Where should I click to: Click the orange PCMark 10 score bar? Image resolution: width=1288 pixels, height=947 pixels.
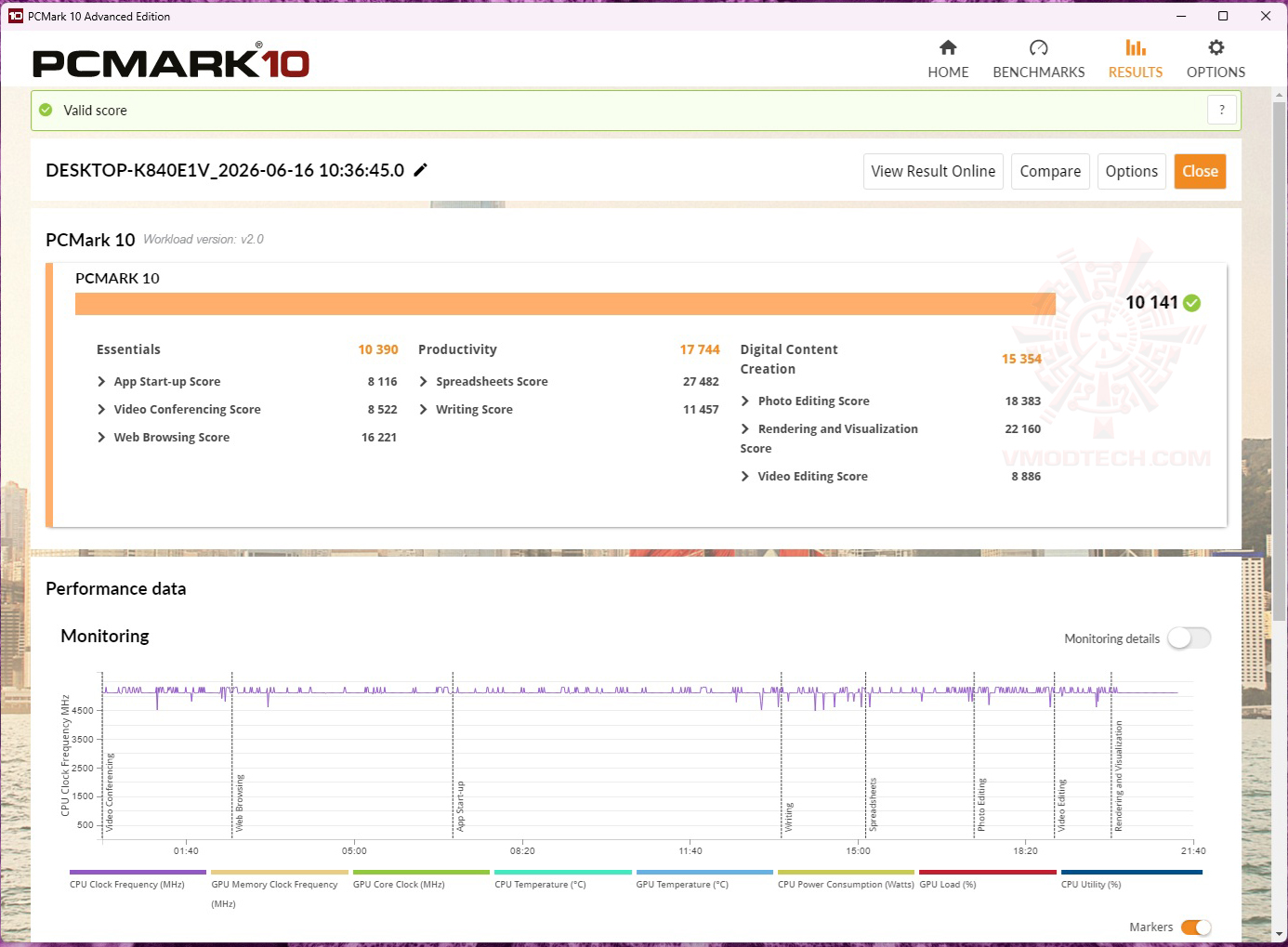(x=565, y=304)
